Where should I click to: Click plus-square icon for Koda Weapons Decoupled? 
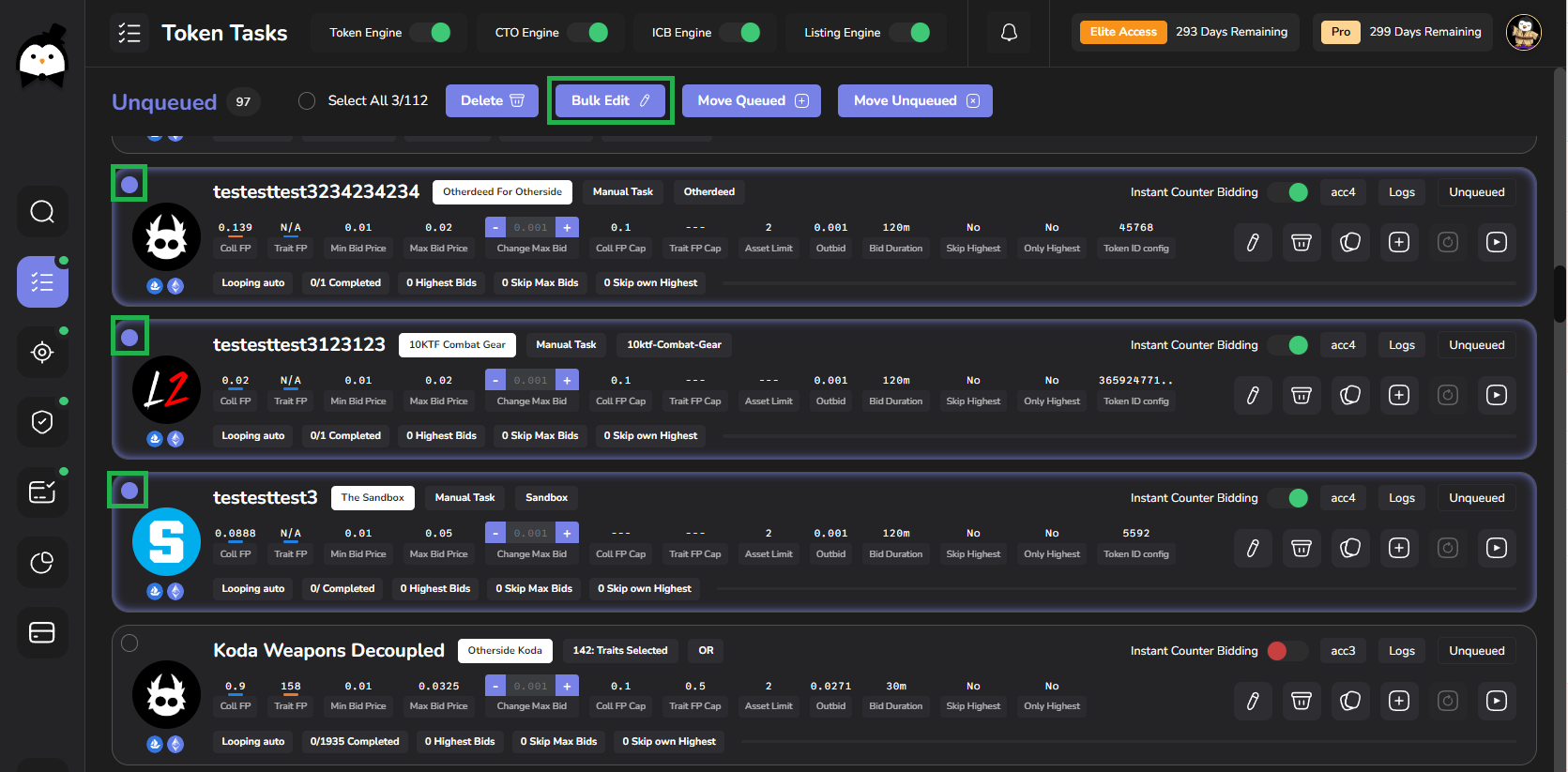pos(1399,701)
